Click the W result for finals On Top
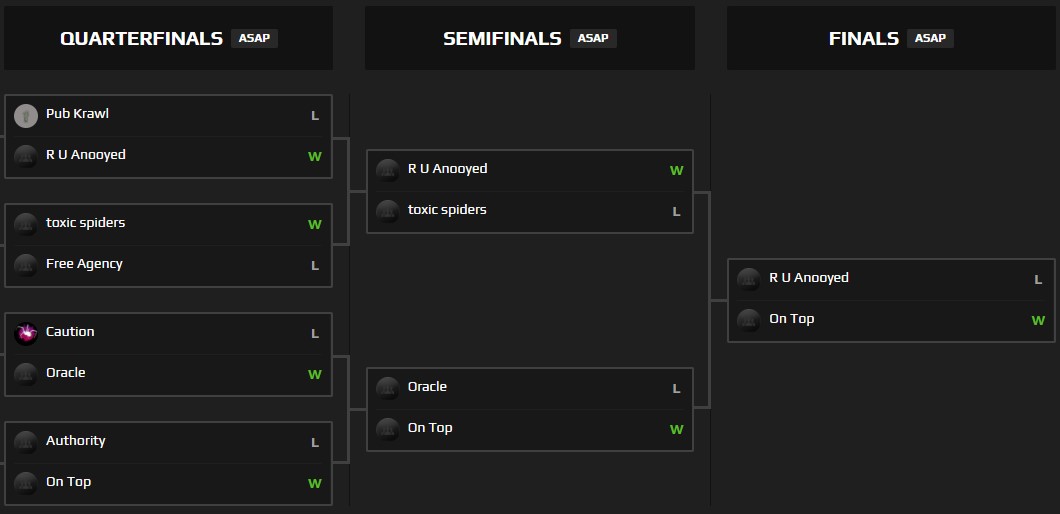Viewport: 1060px width, 514px height. 1038,321
